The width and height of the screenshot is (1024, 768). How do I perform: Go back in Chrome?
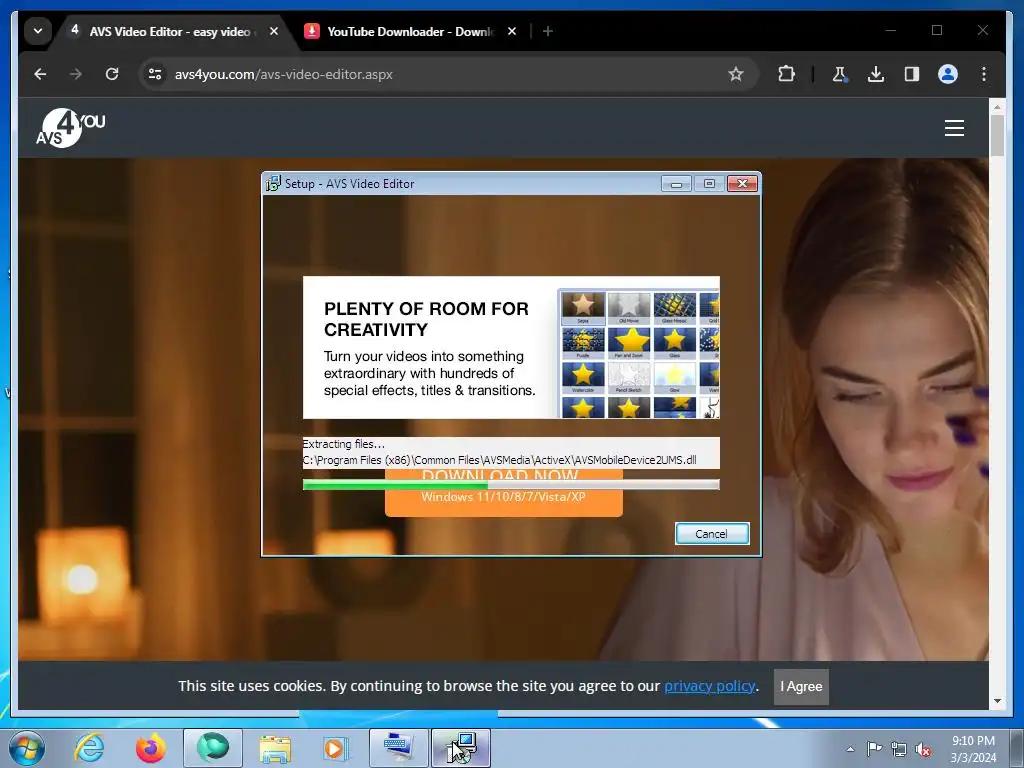[40, 74]
